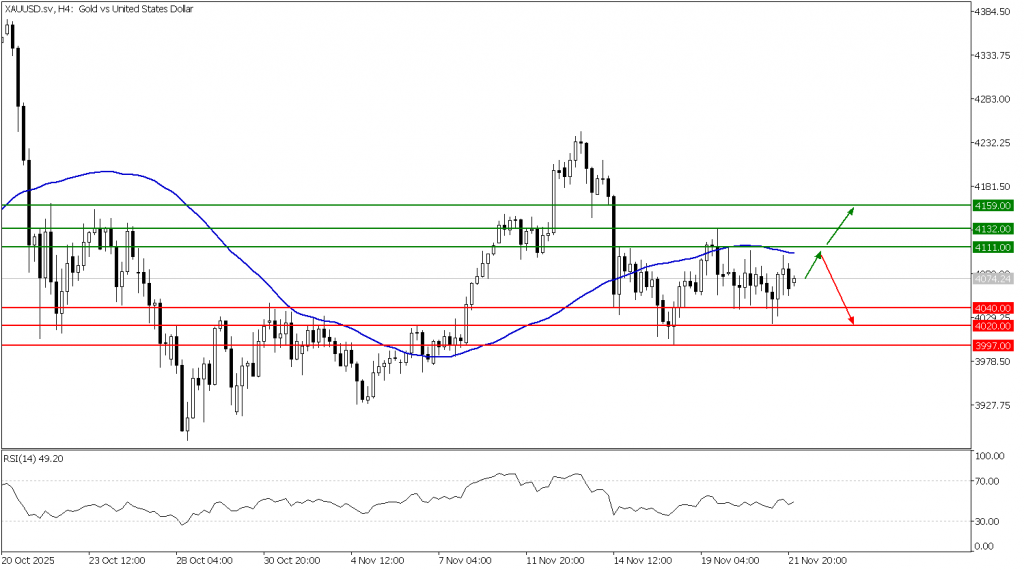Click the RSI(14) 49.20 indicator label
1024x570 pixels.
click(33, 459)
